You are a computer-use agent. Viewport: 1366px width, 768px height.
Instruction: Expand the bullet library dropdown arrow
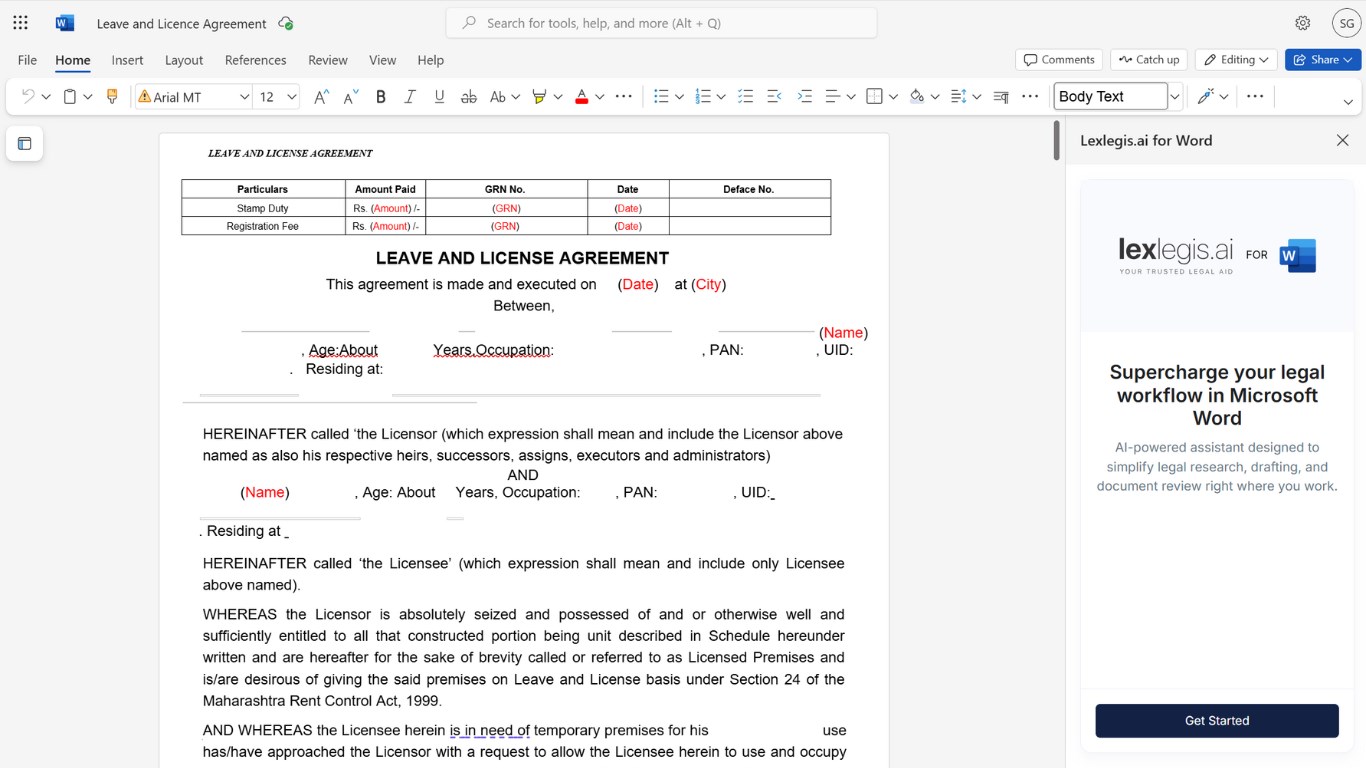point(679,97)
